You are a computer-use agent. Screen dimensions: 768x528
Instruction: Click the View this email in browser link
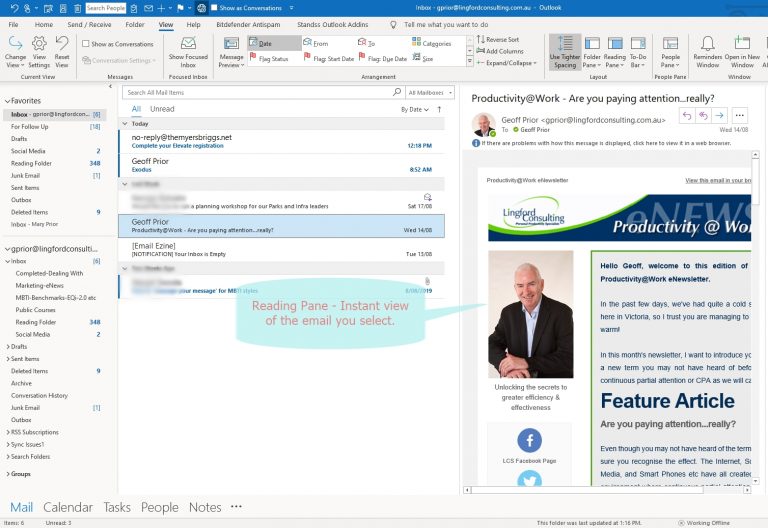point(718,180)
